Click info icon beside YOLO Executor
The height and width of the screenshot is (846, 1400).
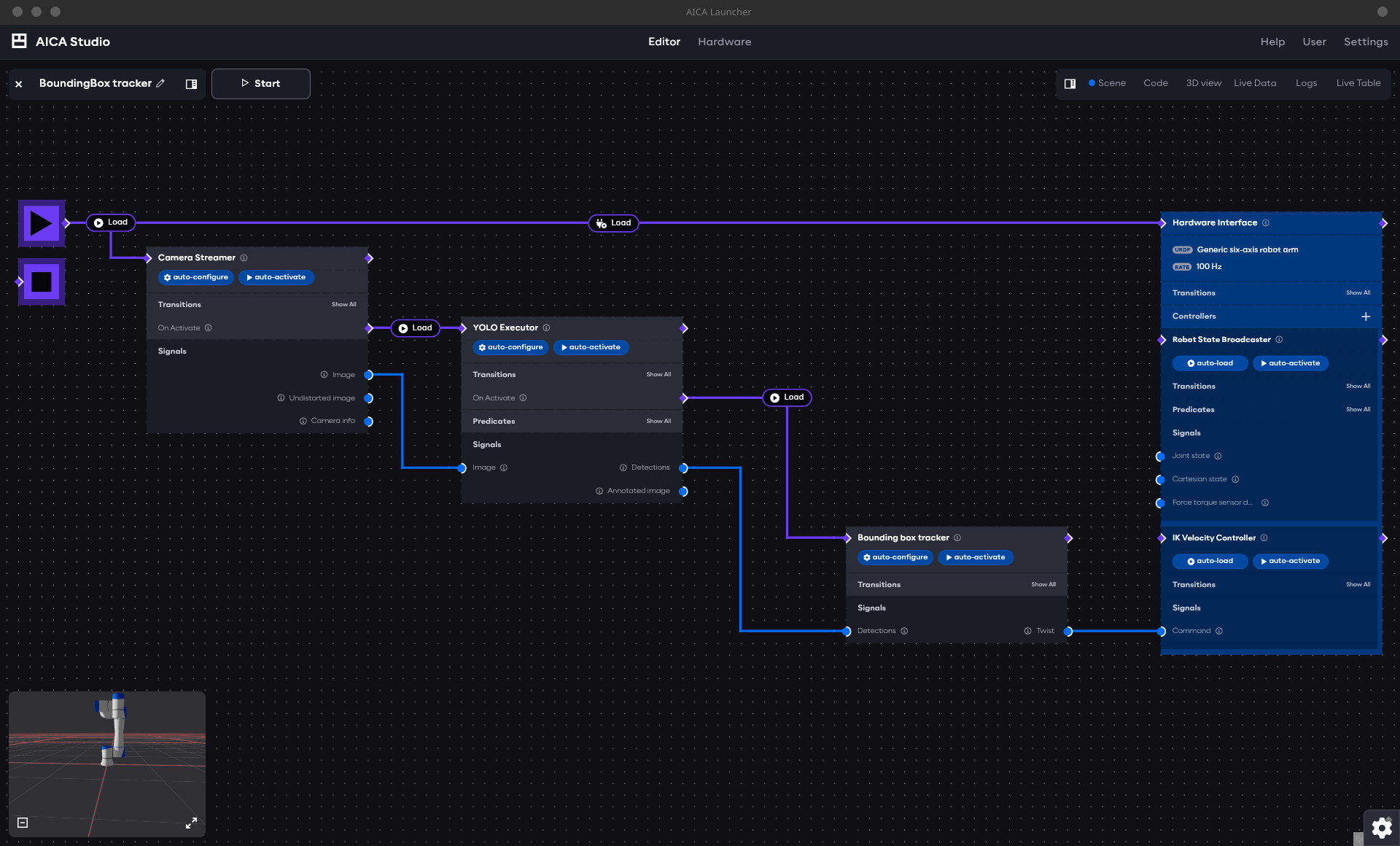(x=546, y=328)
